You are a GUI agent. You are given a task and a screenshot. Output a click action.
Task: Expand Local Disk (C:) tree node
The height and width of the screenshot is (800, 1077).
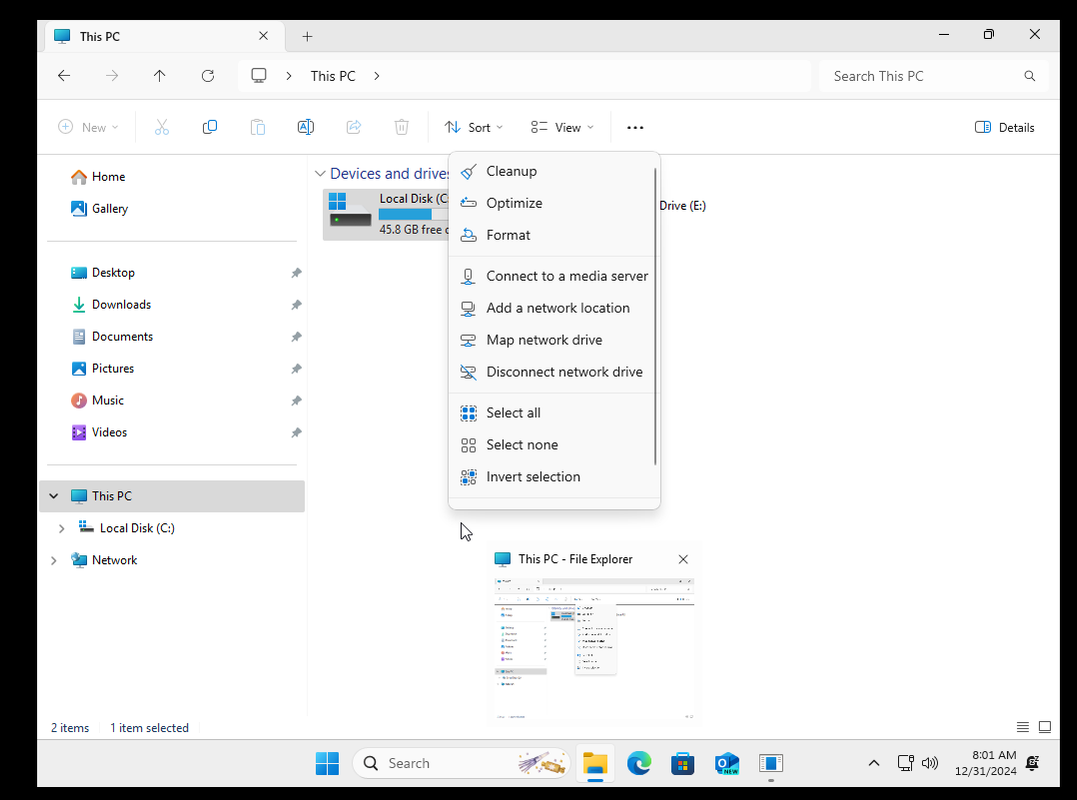61,528
